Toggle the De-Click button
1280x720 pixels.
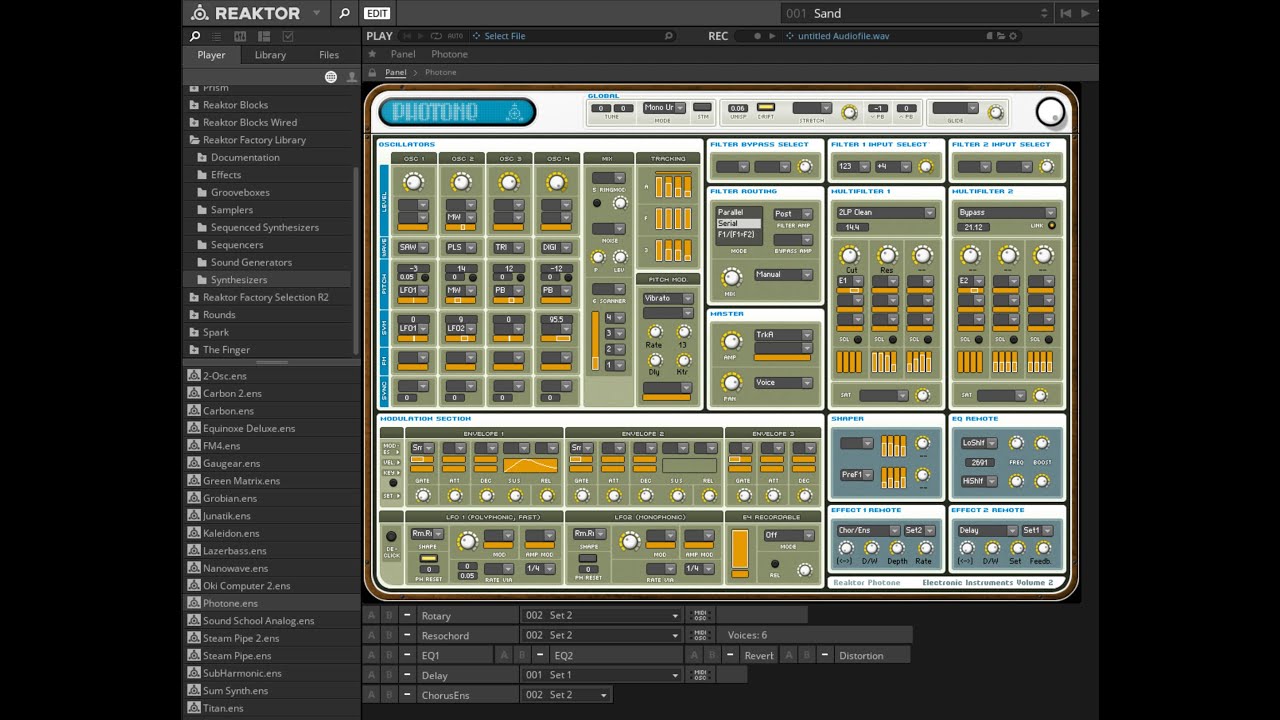click(391, 537)
